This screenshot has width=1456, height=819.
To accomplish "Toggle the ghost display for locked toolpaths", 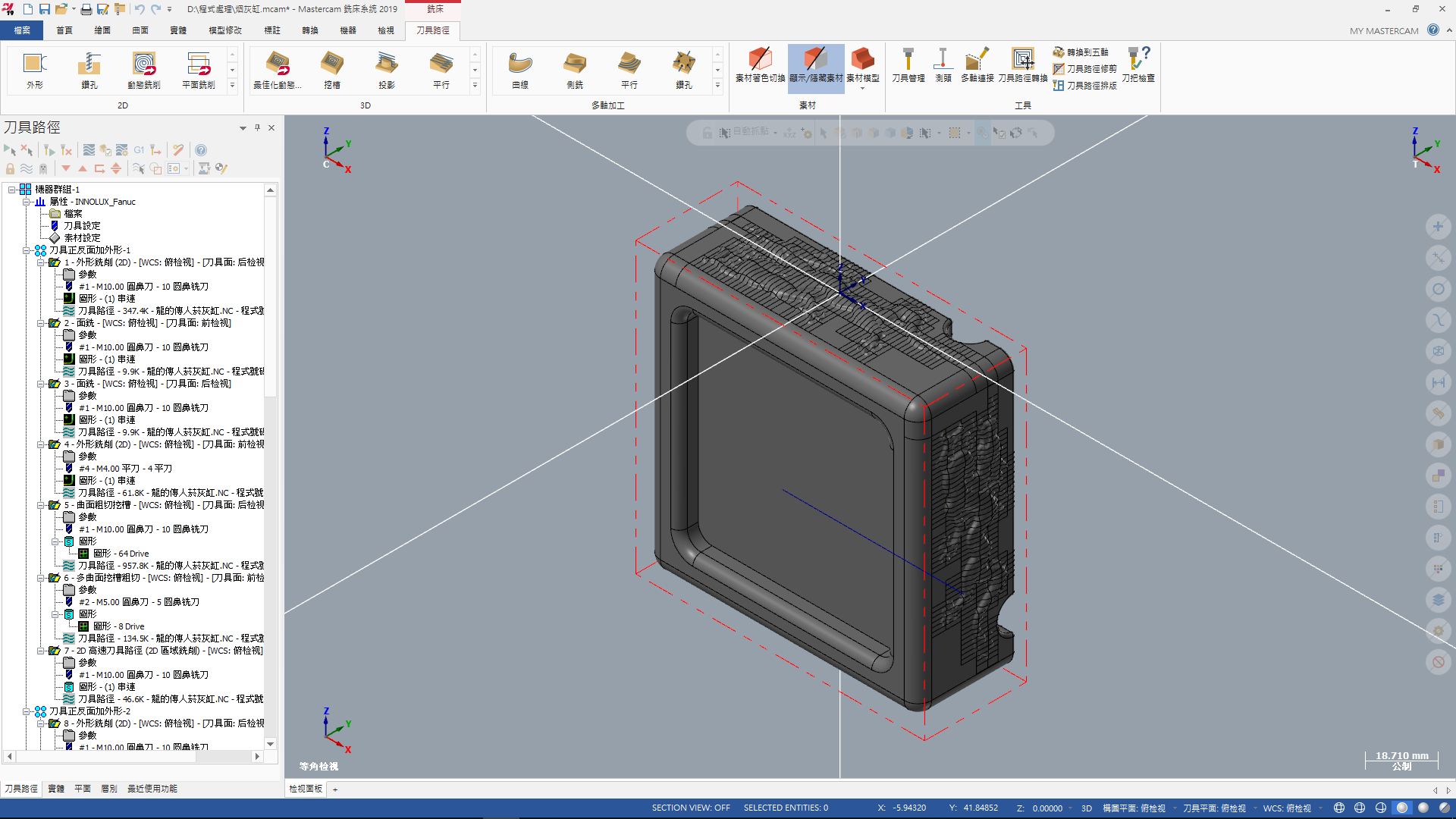I will tap(43, 168).
